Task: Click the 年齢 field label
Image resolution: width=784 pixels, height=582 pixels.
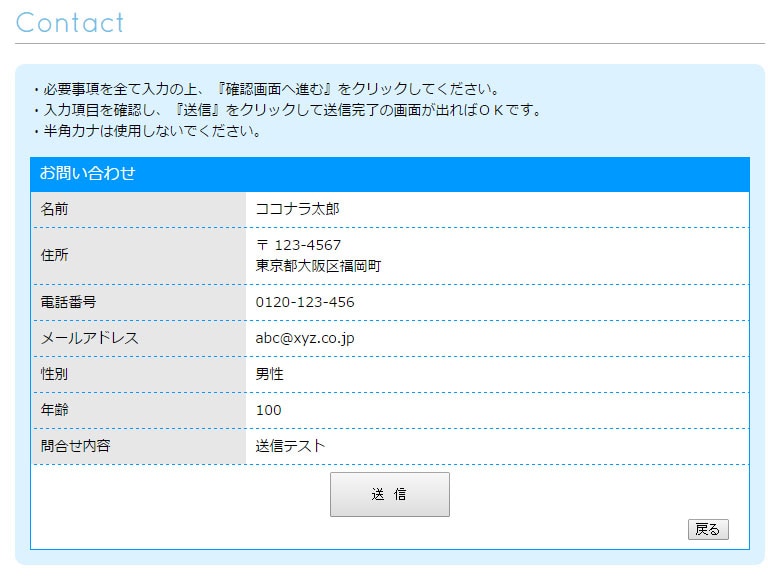Action: 54,410
